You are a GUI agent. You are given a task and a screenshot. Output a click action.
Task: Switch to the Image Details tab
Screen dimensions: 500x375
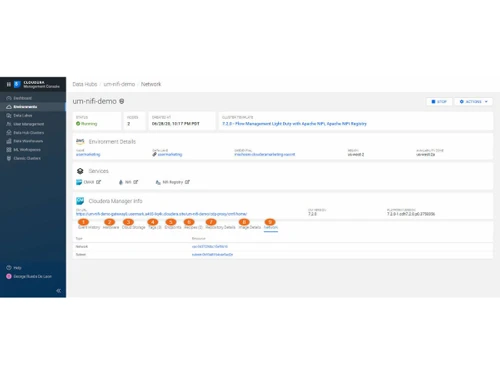(250, 227)
